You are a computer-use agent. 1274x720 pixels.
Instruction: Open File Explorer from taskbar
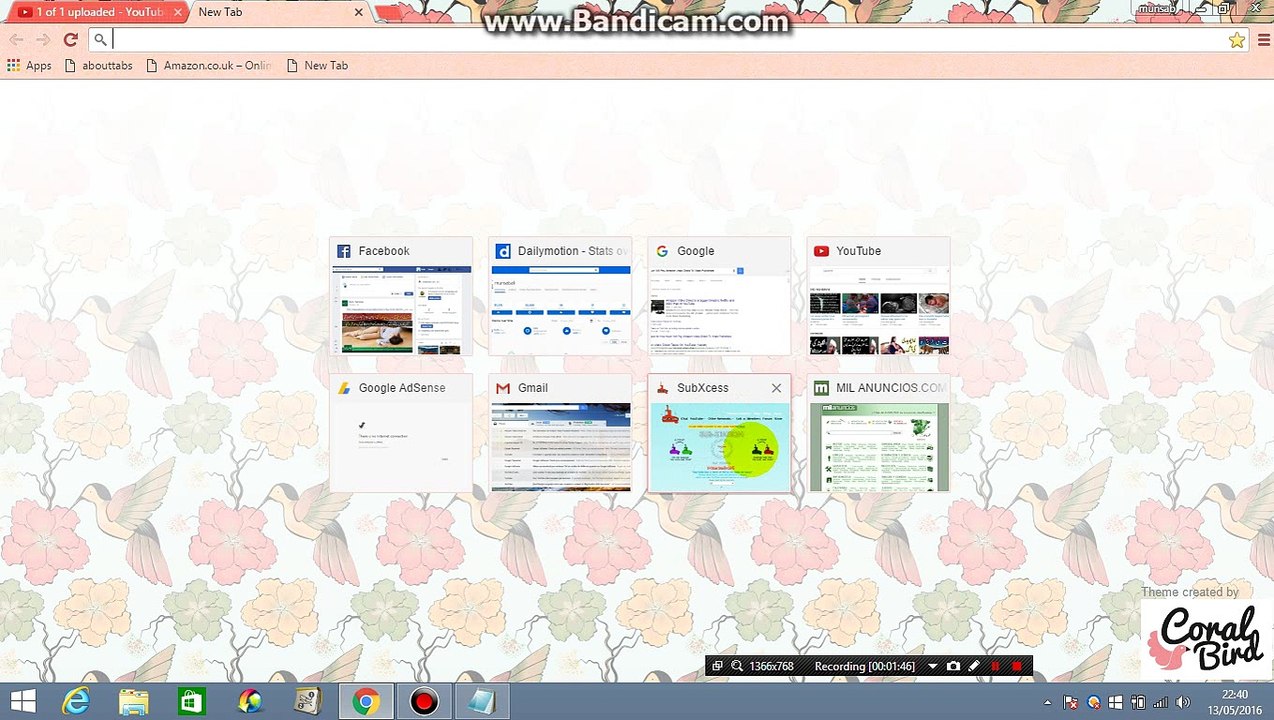point(134,702)
